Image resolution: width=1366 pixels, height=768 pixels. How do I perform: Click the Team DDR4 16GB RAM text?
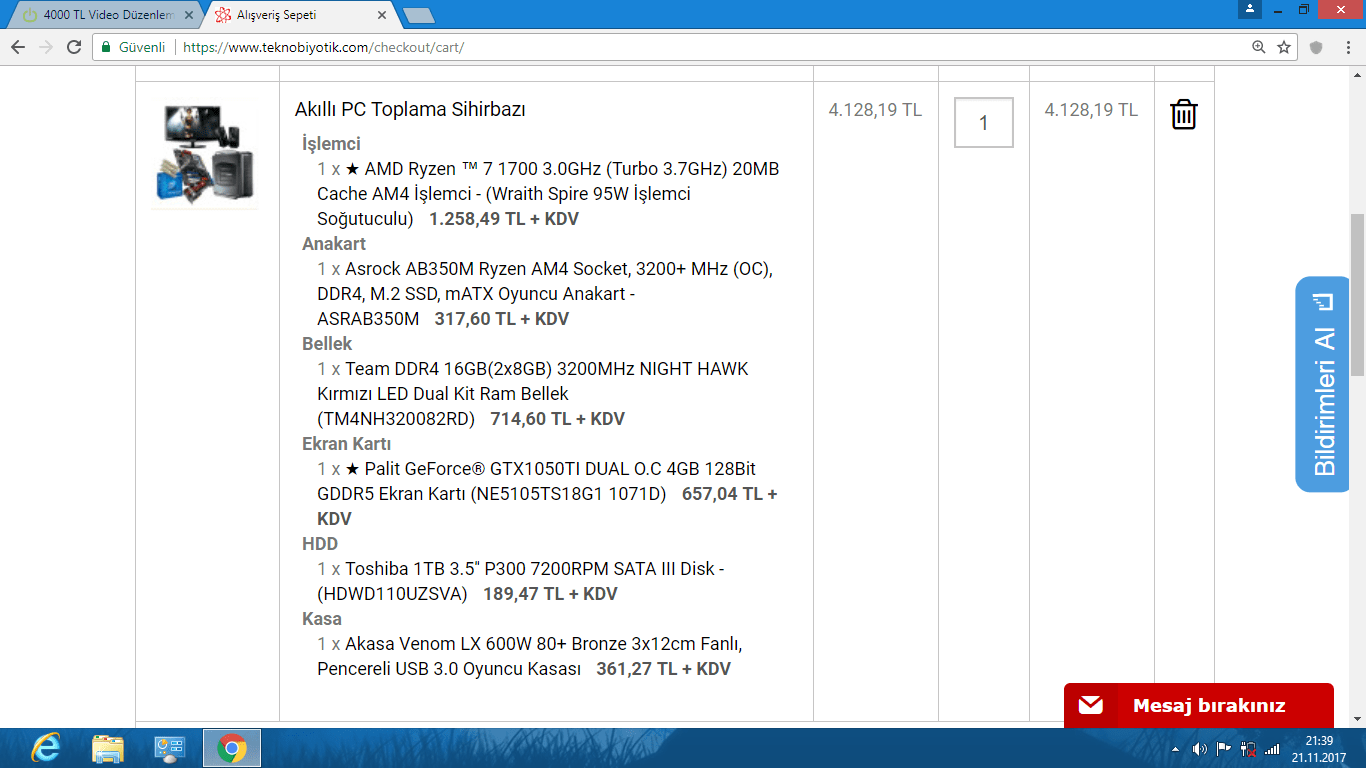pos(533,394)
